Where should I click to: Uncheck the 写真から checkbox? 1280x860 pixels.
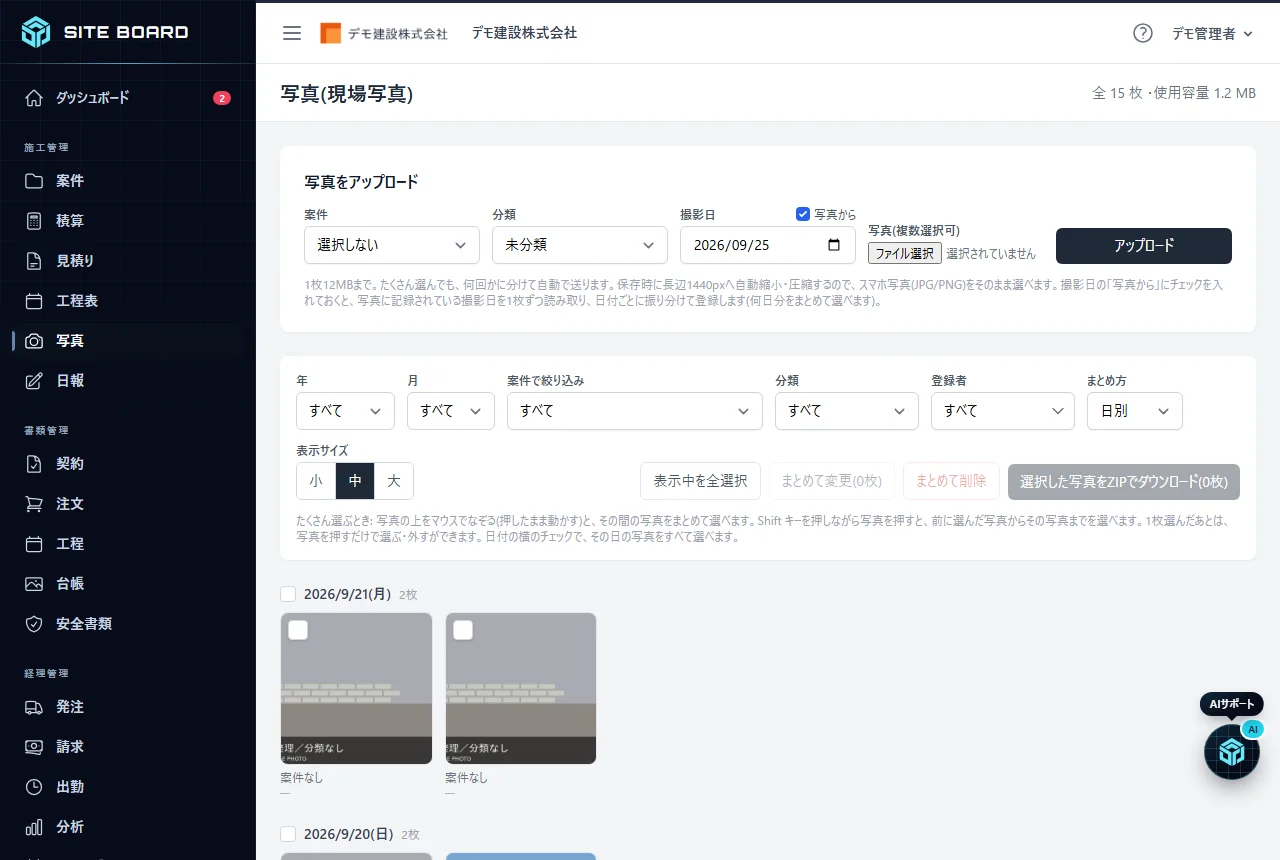(x=802, y=214)
